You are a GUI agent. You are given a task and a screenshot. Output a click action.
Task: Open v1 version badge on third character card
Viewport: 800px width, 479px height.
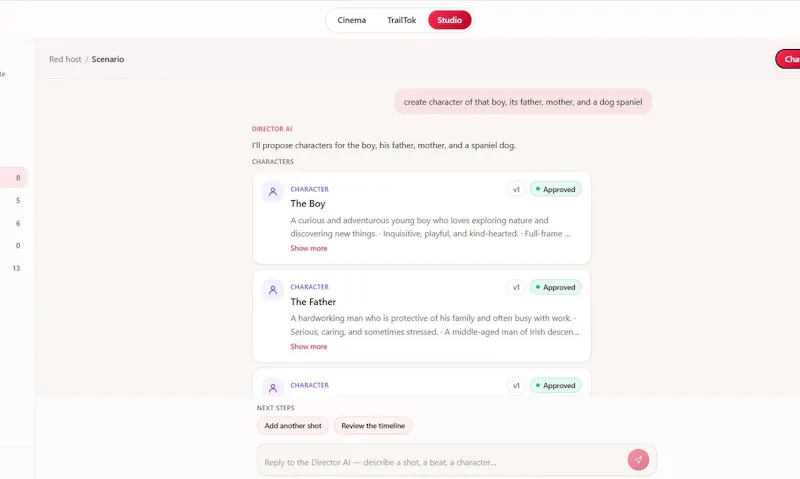click(516, 386)
